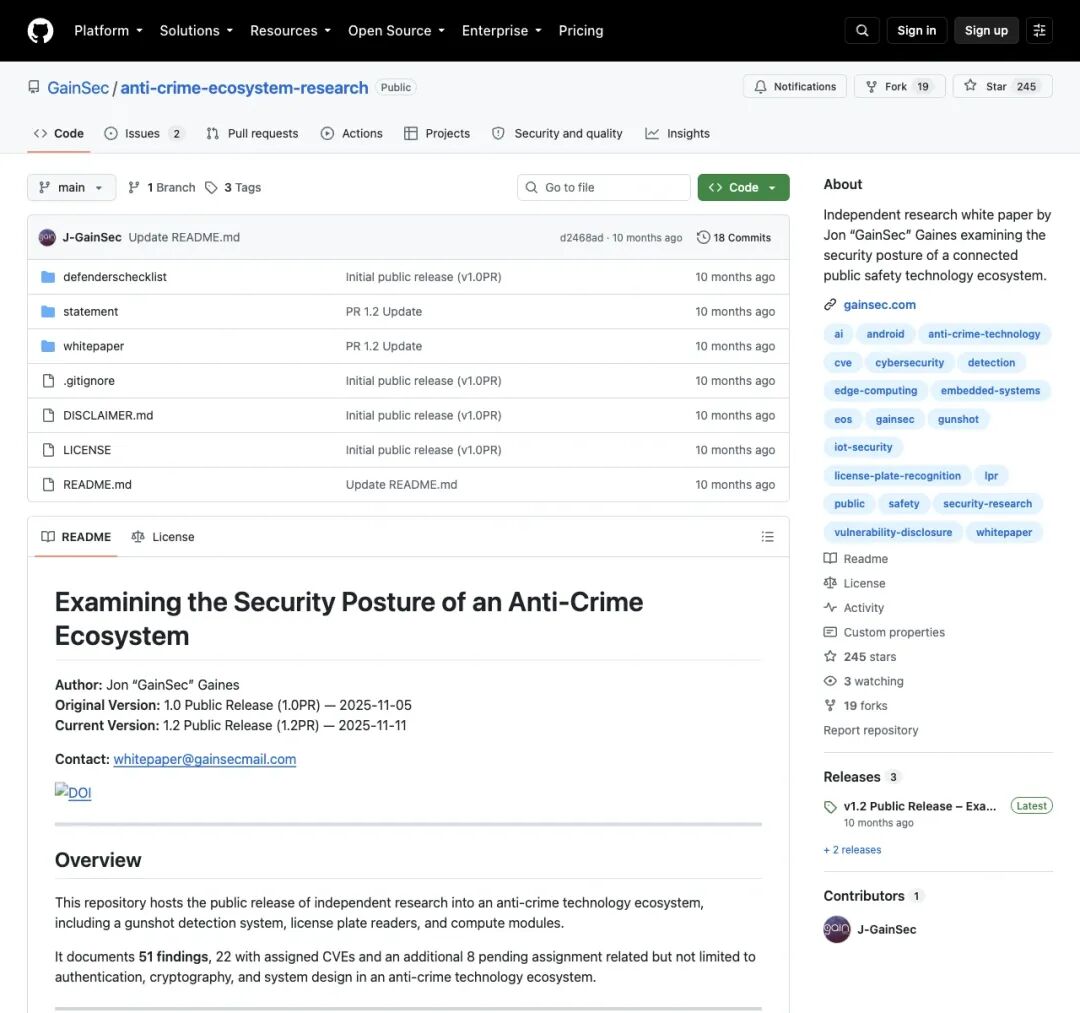The height and width of the screenshot is (1013, 1080).
Task: Click the Sign up button
Action: [986, 30]
